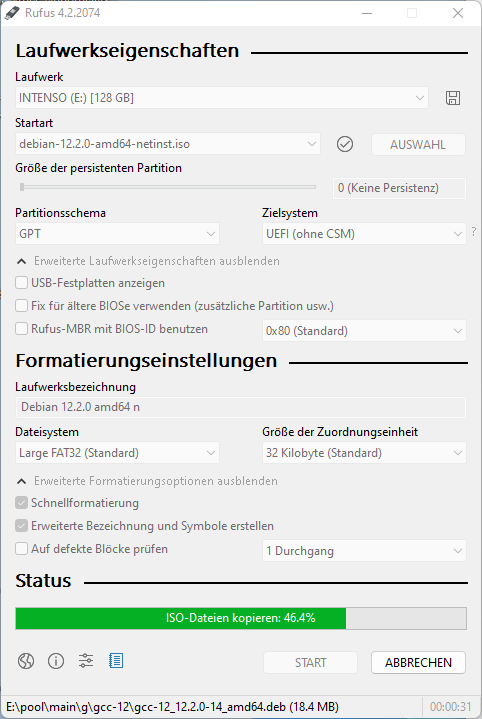Viewport: 482px width, 719px height.
Task: Click the Rufus USB icon in title bar
Action: coord(12,13)
